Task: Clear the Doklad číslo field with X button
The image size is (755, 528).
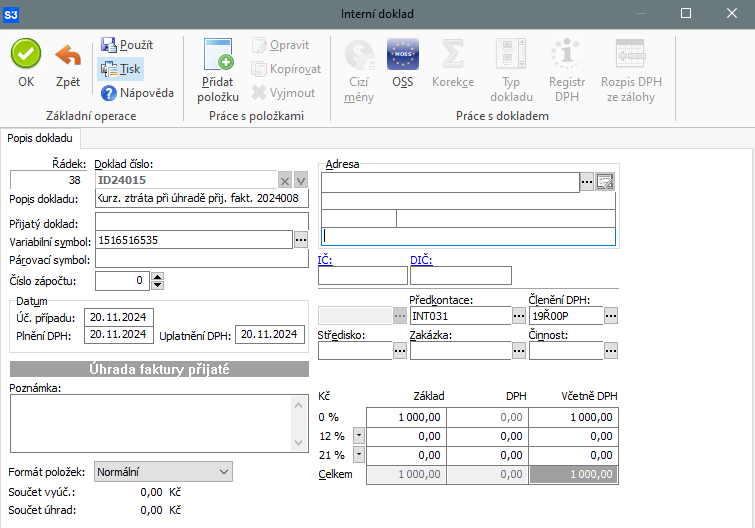Action: (284, 181)
